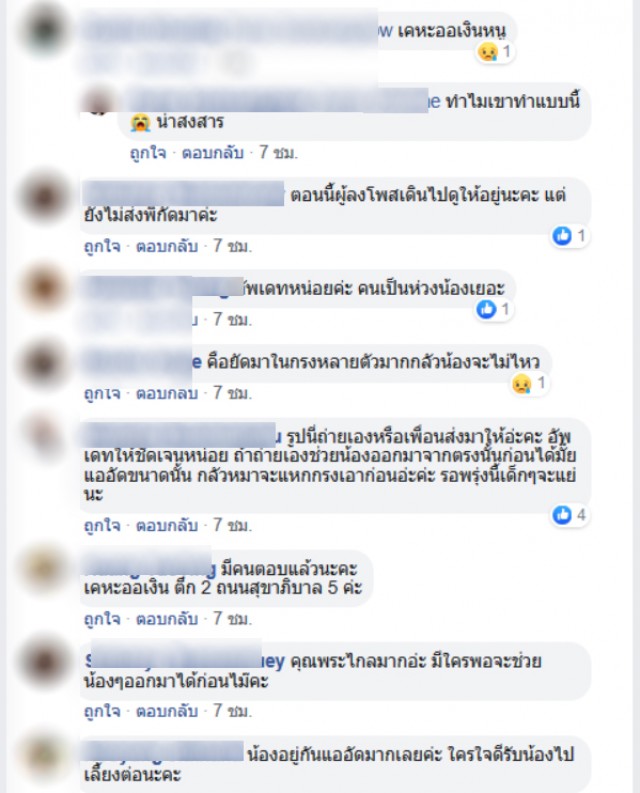
Task: Click sad reaction on 'เคหะออเงินหนู' comment
Action: pyautogui.click(x=495, y=52)
